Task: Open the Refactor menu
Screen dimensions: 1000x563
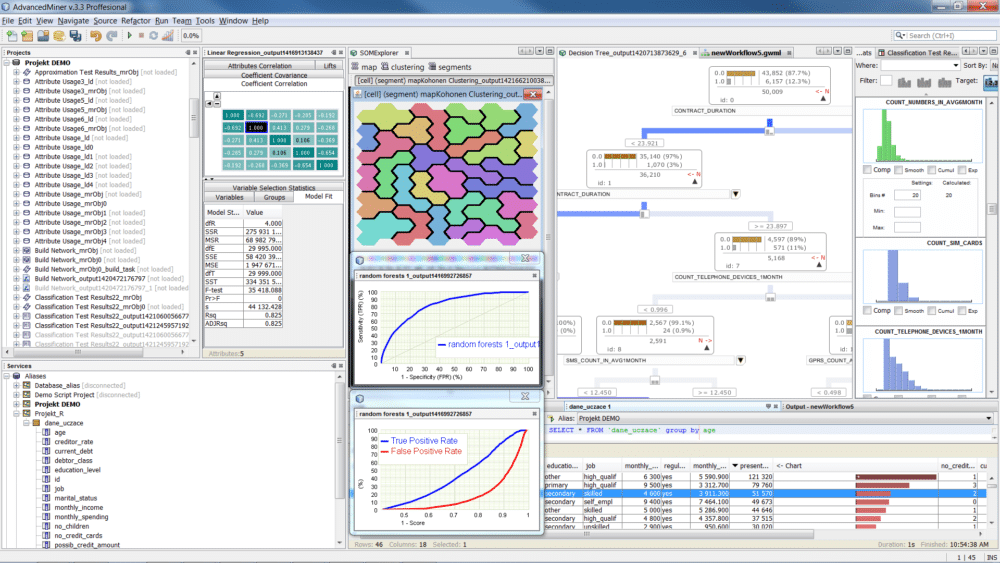Action: 135,20
